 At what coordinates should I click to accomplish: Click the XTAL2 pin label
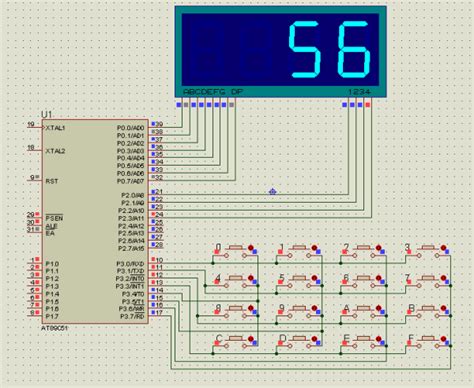[x=55, y=151]
